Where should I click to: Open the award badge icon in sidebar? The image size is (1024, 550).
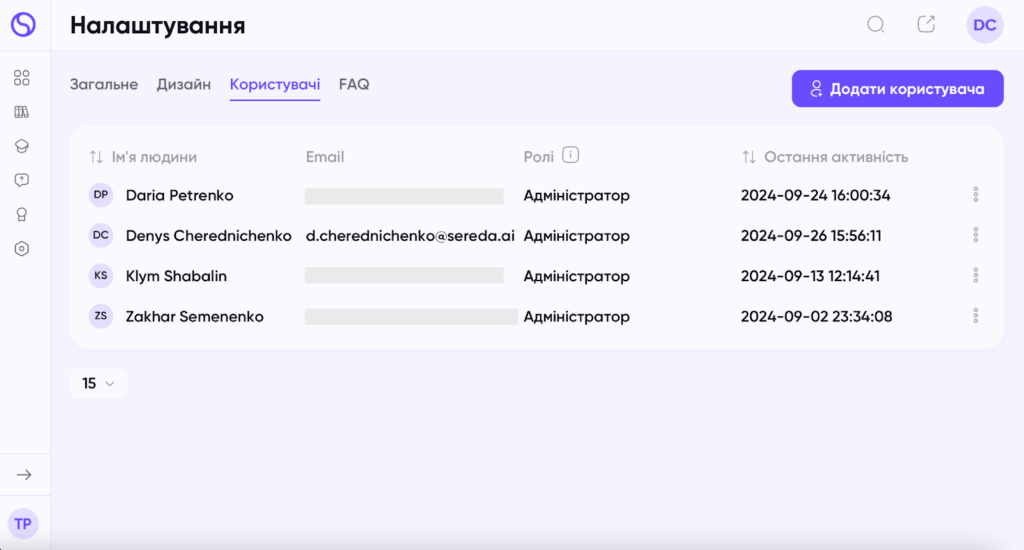(x=22, y=214)
